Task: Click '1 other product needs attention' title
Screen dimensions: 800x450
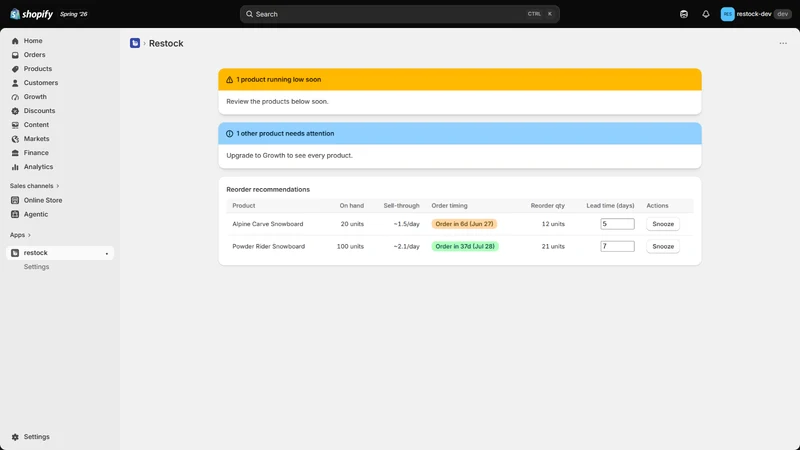Action: [285, 134]
